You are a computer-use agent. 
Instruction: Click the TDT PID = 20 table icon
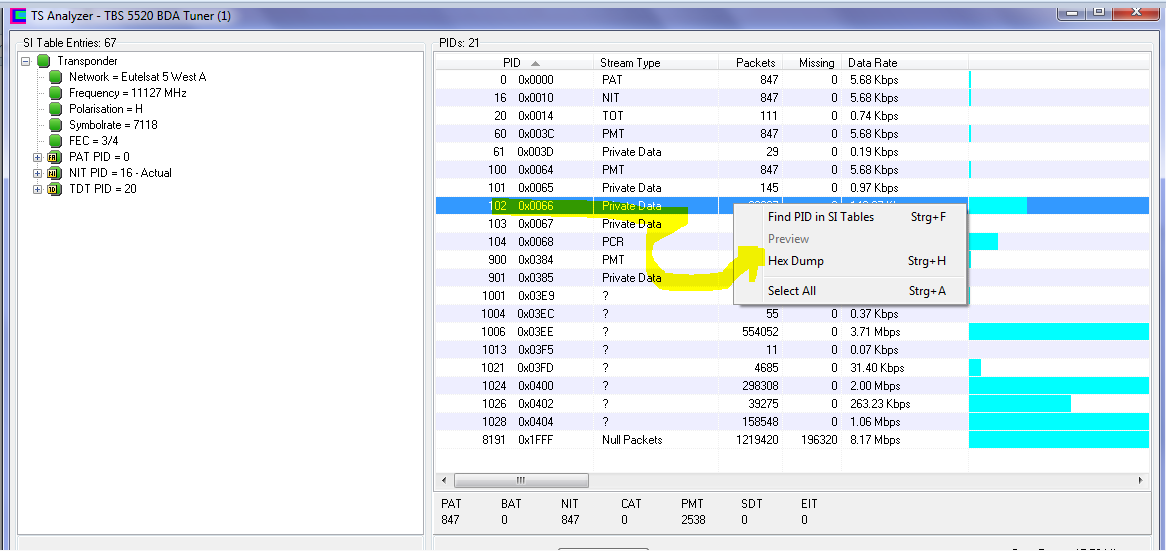54,189
